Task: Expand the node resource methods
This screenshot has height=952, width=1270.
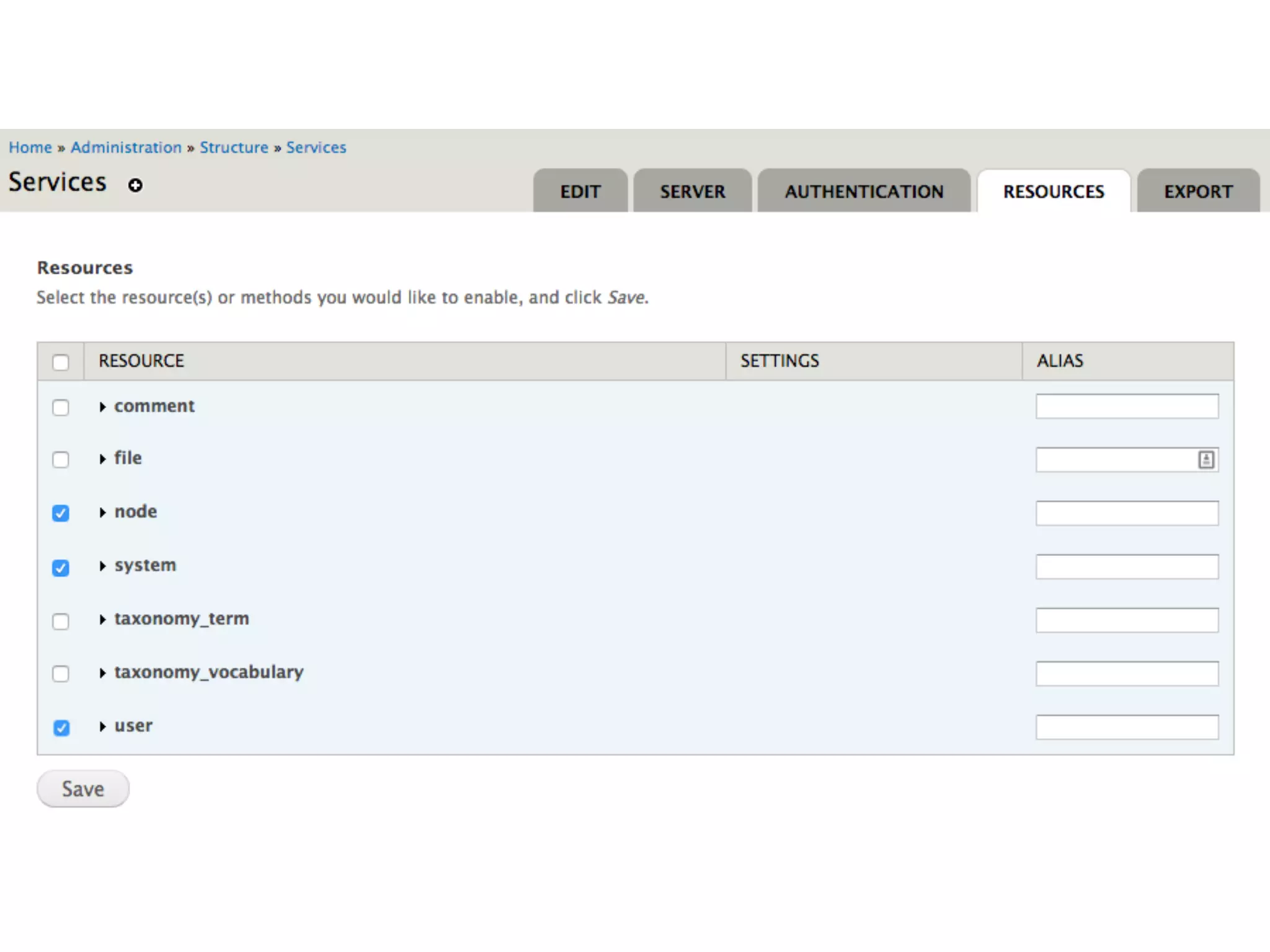Action: 102,513
